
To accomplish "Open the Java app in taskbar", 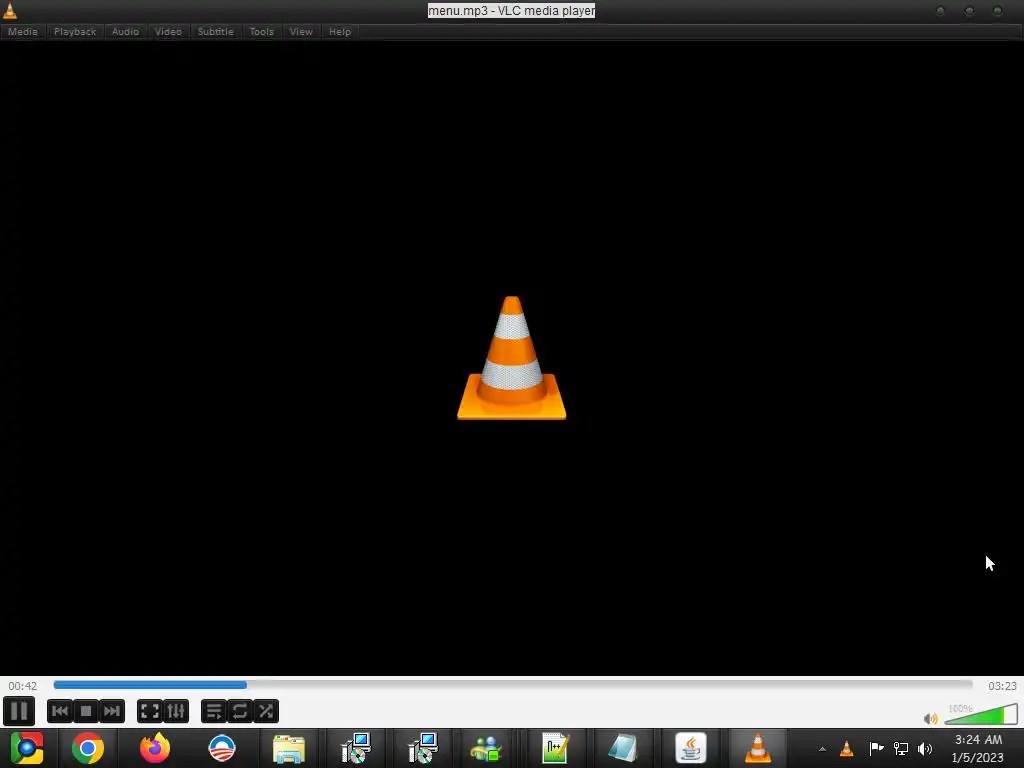I will pos(690,748).
